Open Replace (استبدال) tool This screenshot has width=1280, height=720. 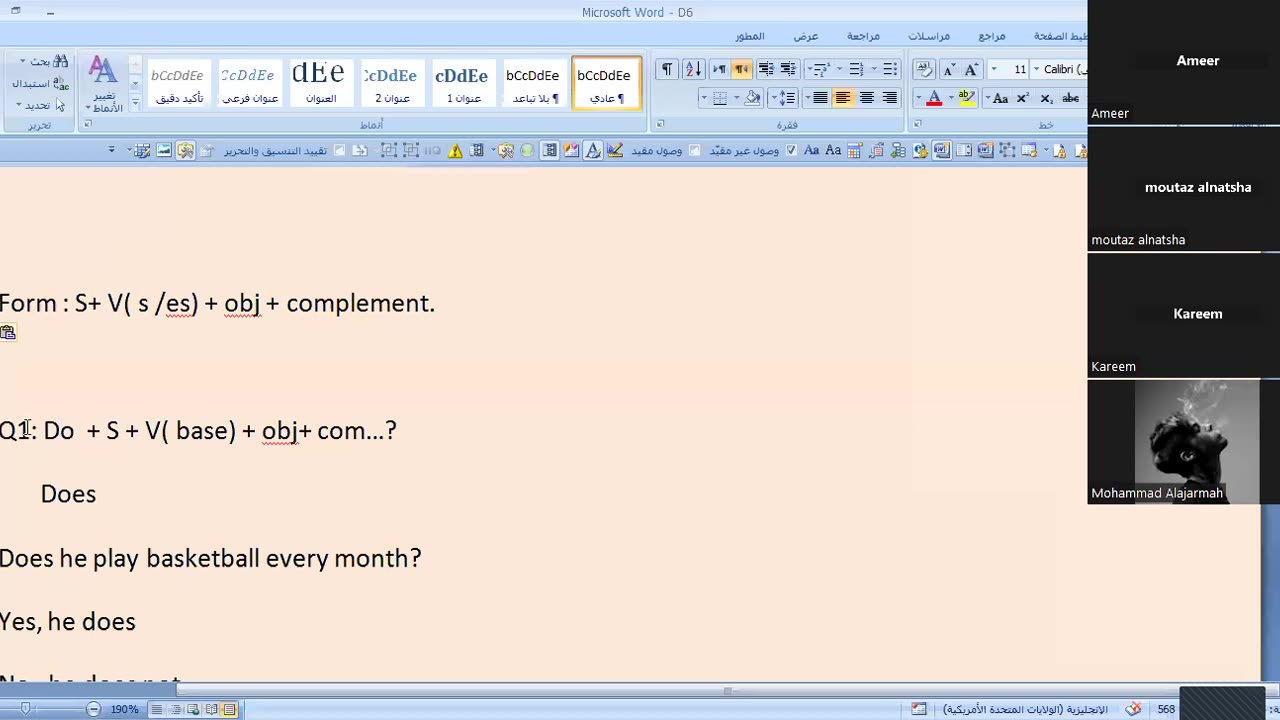(x=39, y=83)
